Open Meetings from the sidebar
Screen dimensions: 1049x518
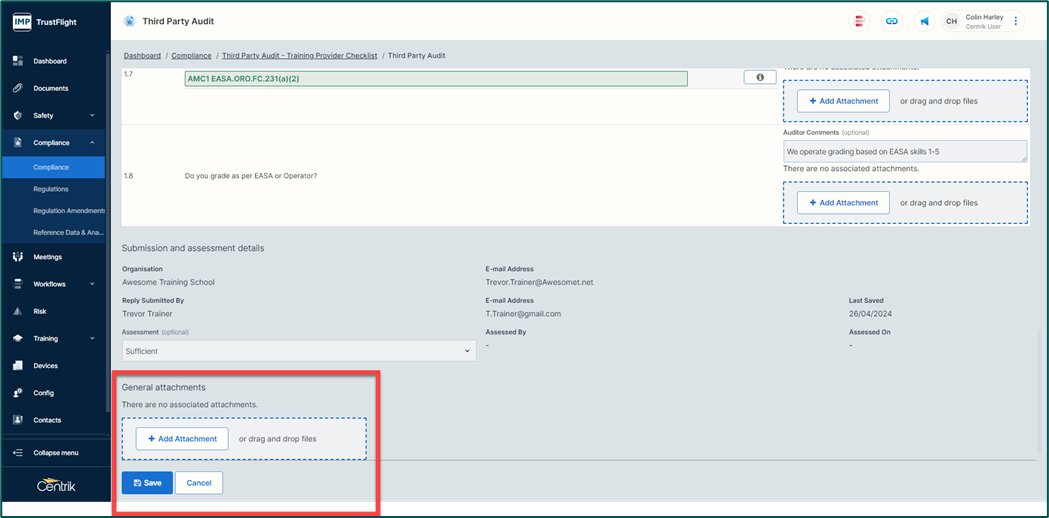point(47,257)
